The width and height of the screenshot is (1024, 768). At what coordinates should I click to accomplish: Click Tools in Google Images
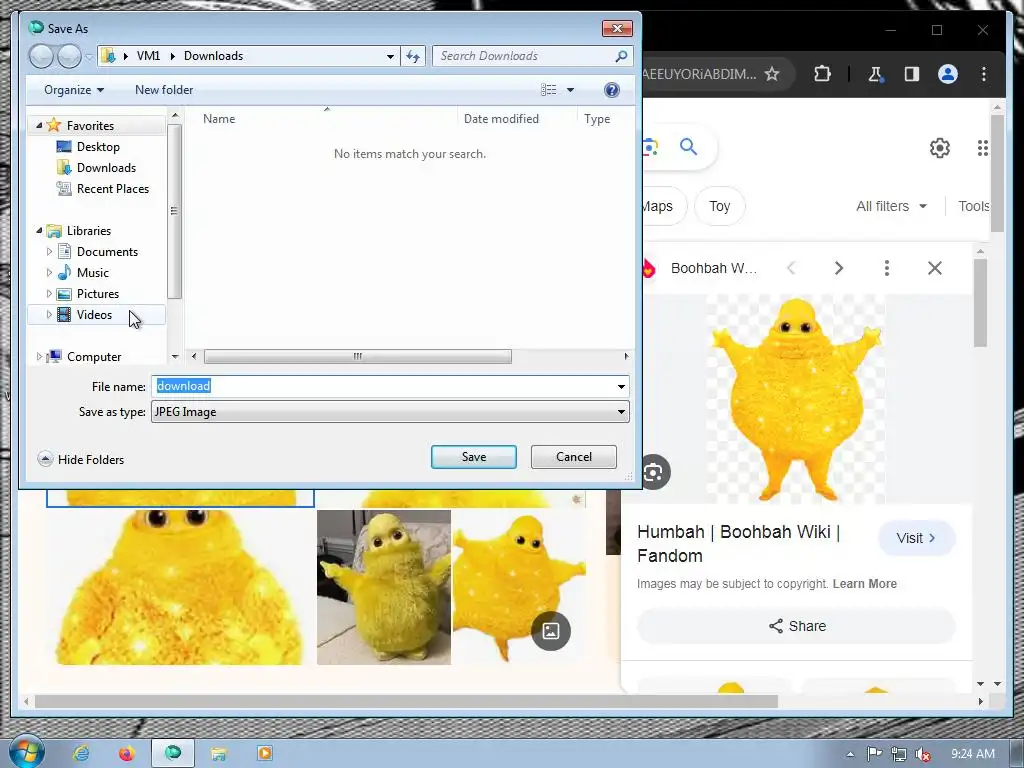pos(973,206)
